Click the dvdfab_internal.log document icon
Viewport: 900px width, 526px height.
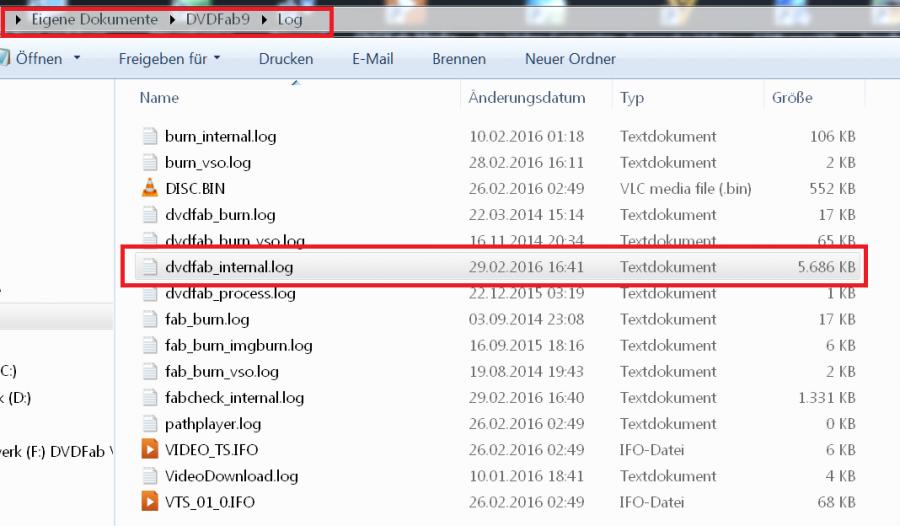point(150,267)
